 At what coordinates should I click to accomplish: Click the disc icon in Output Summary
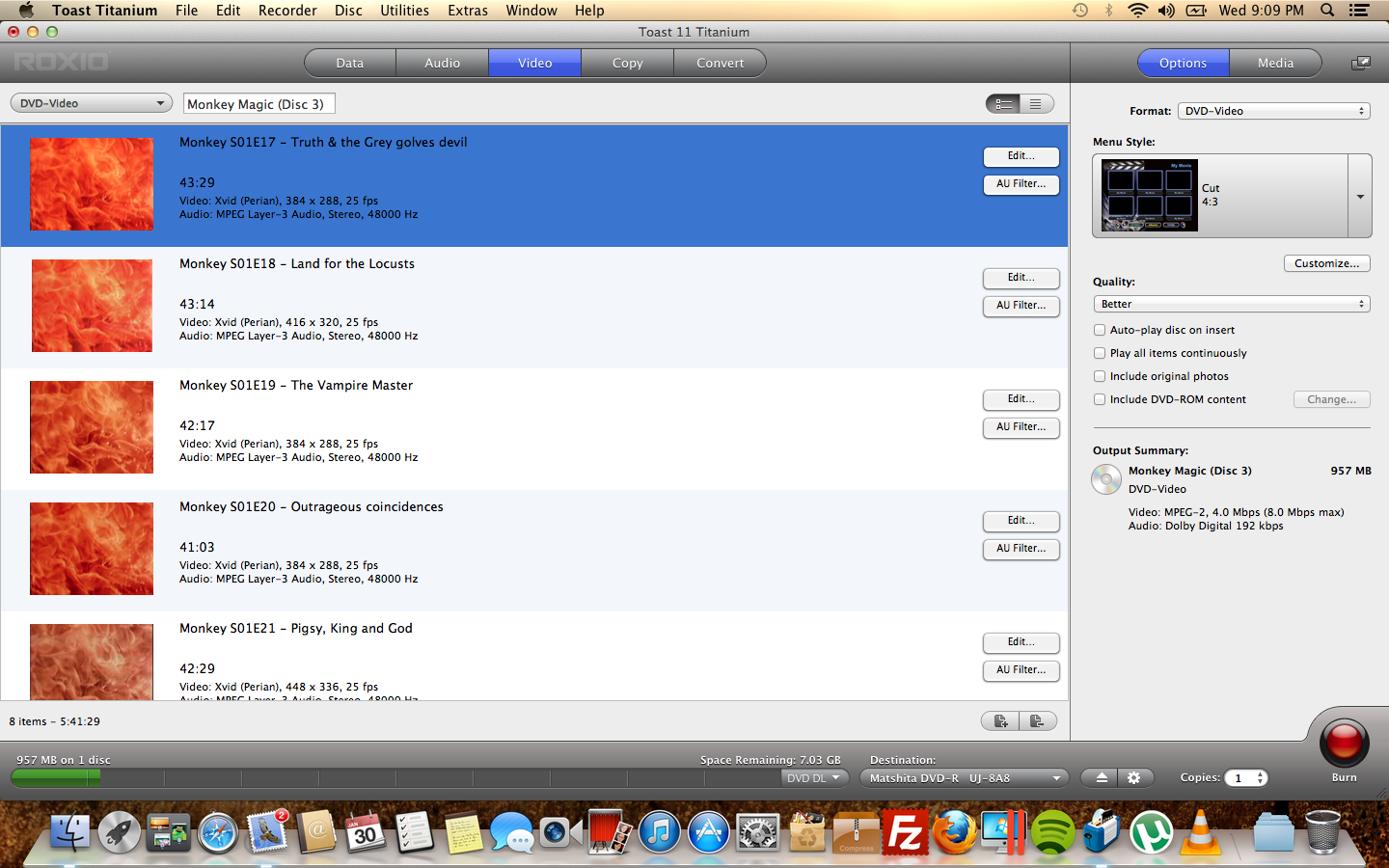pos(1106,478)
